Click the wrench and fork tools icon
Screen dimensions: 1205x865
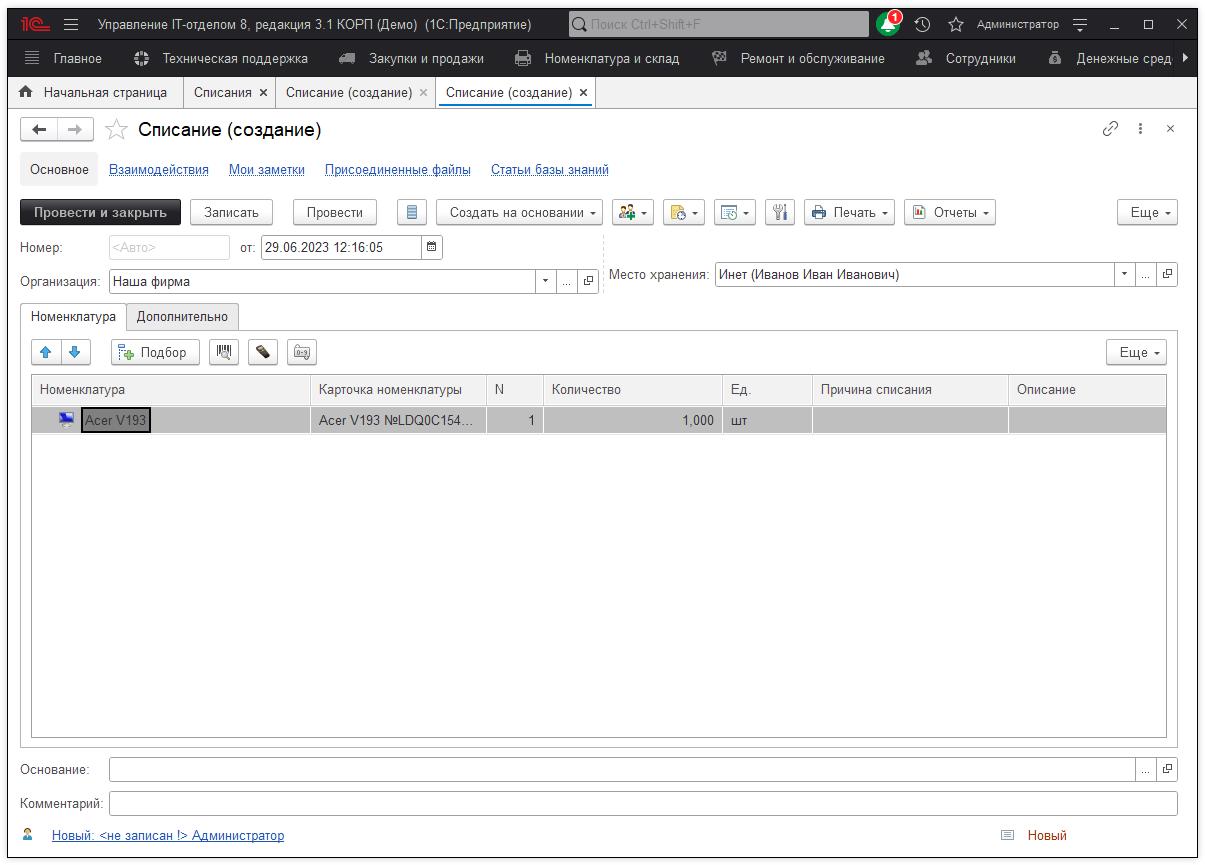click(780, 212)
